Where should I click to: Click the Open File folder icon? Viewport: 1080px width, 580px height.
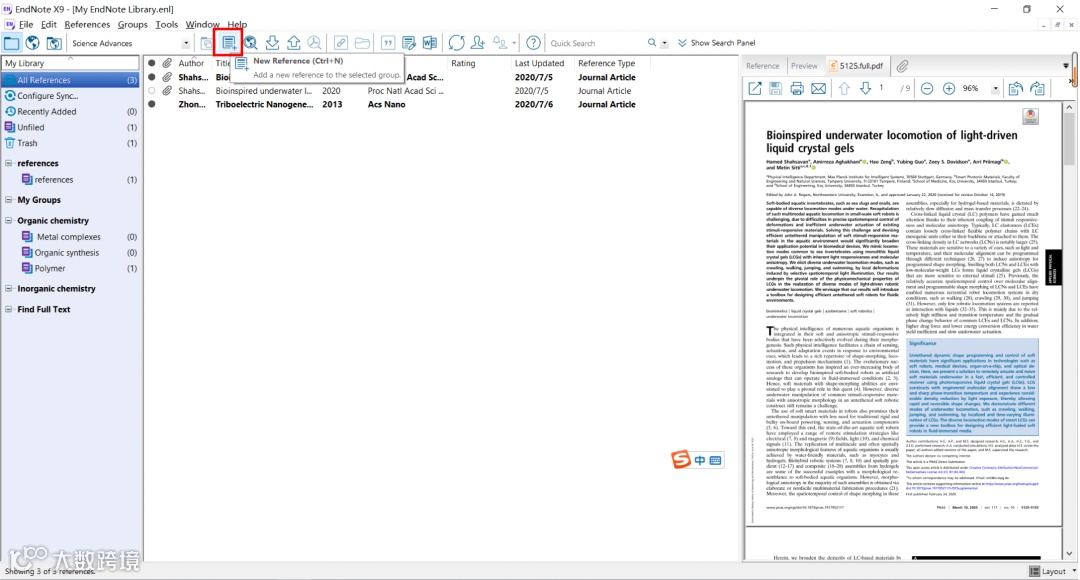[362, 43]
